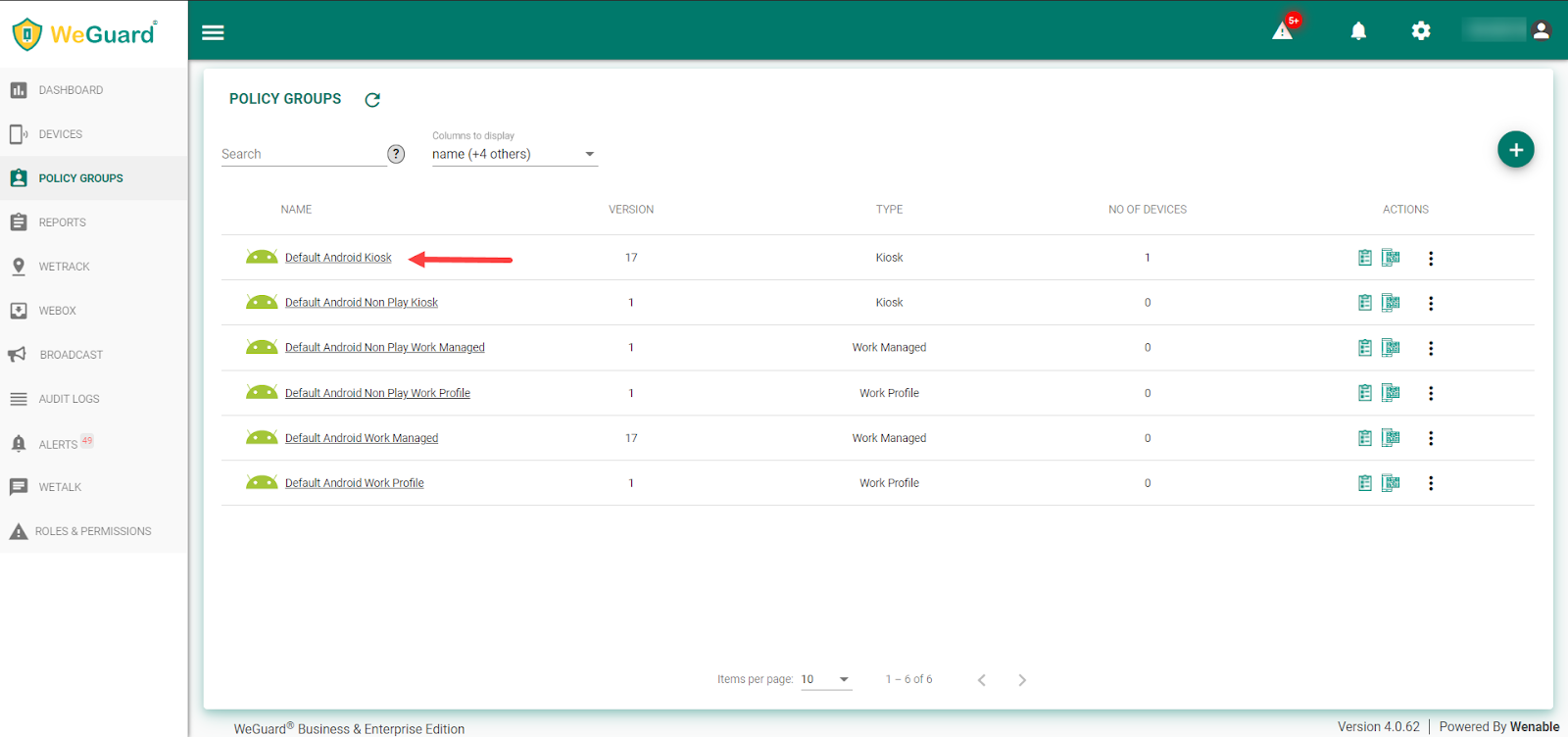Click Android icon beside Default Android Work Managed

(x=262, y=438)
